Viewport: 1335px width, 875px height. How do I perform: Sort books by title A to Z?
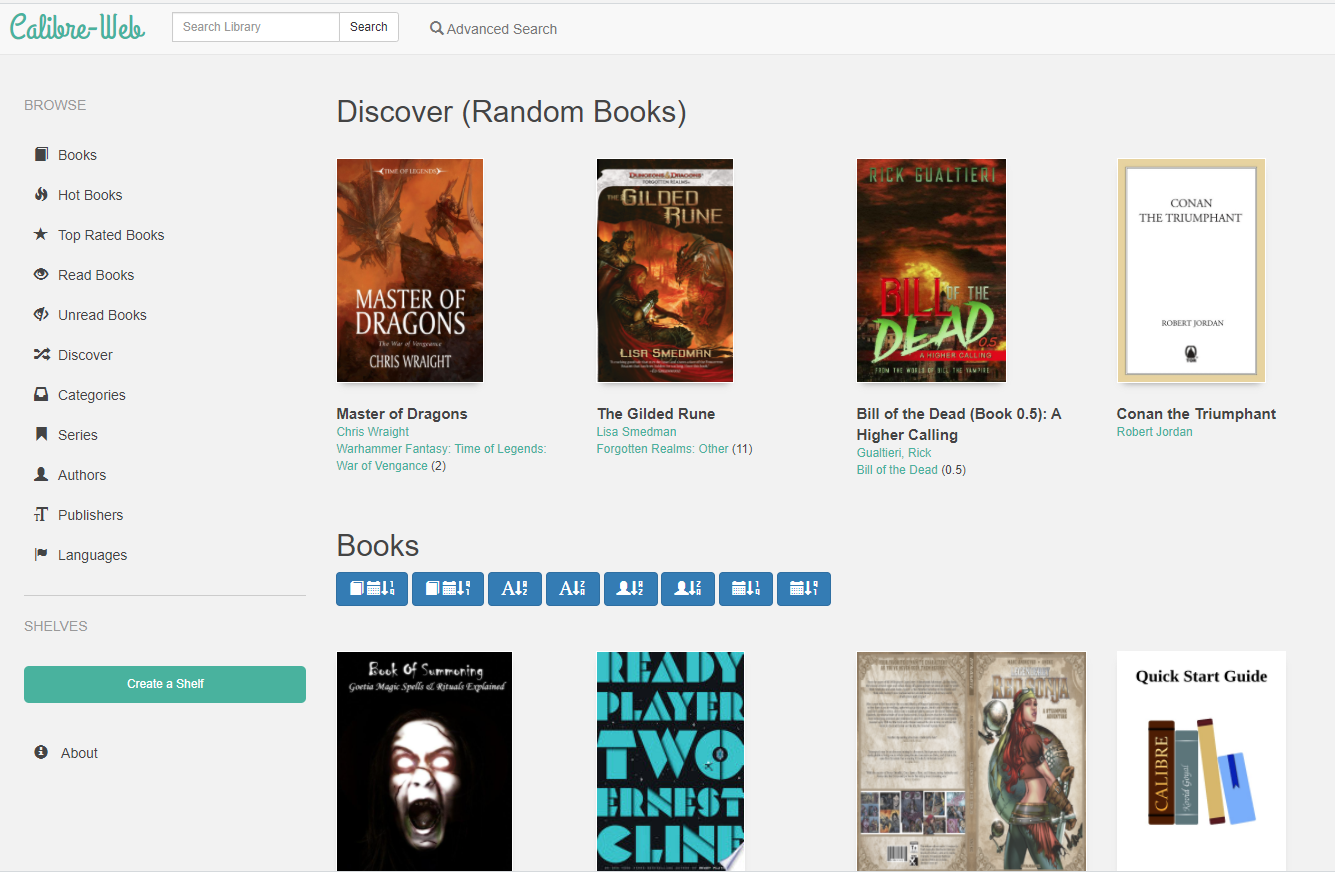coord(514,589)
